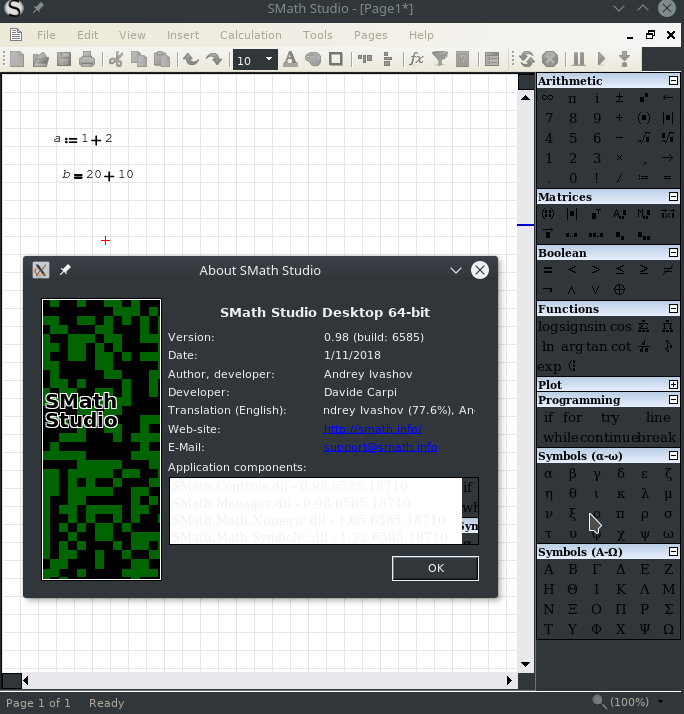Open the Calculation menu
The image size is (684, 714).
(x=250, y=35)
